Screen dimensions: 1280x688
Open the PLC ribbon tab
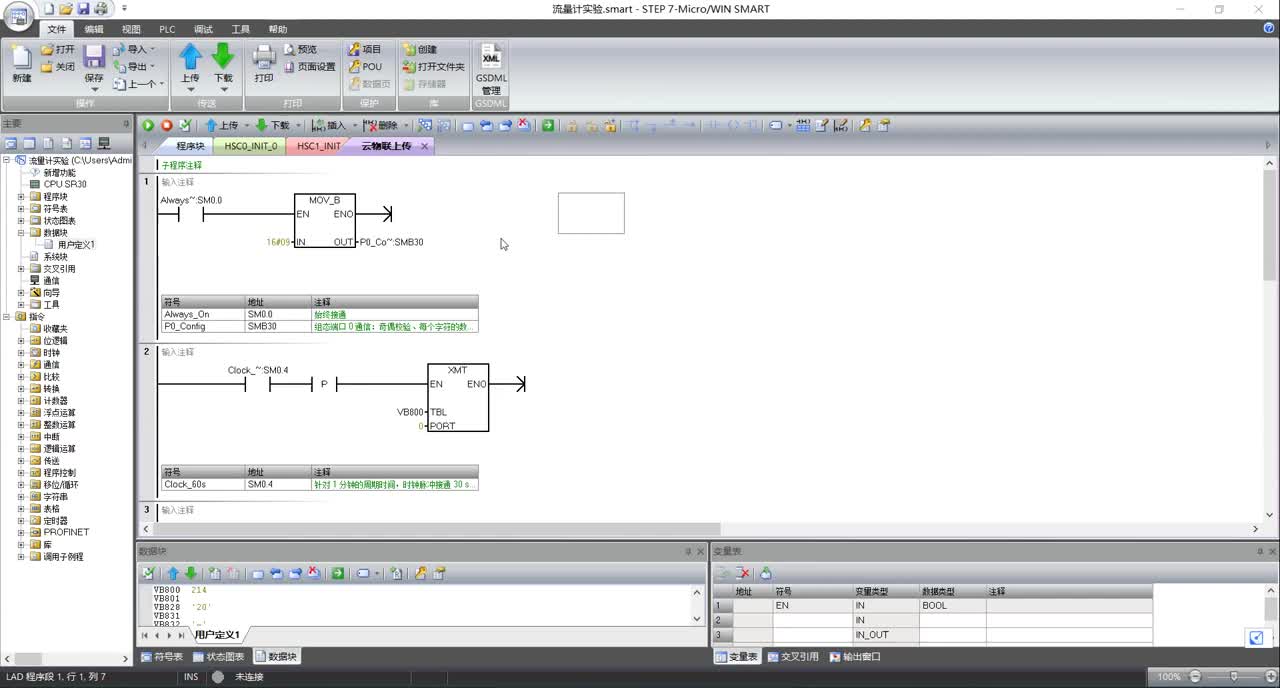coord(167,29)
